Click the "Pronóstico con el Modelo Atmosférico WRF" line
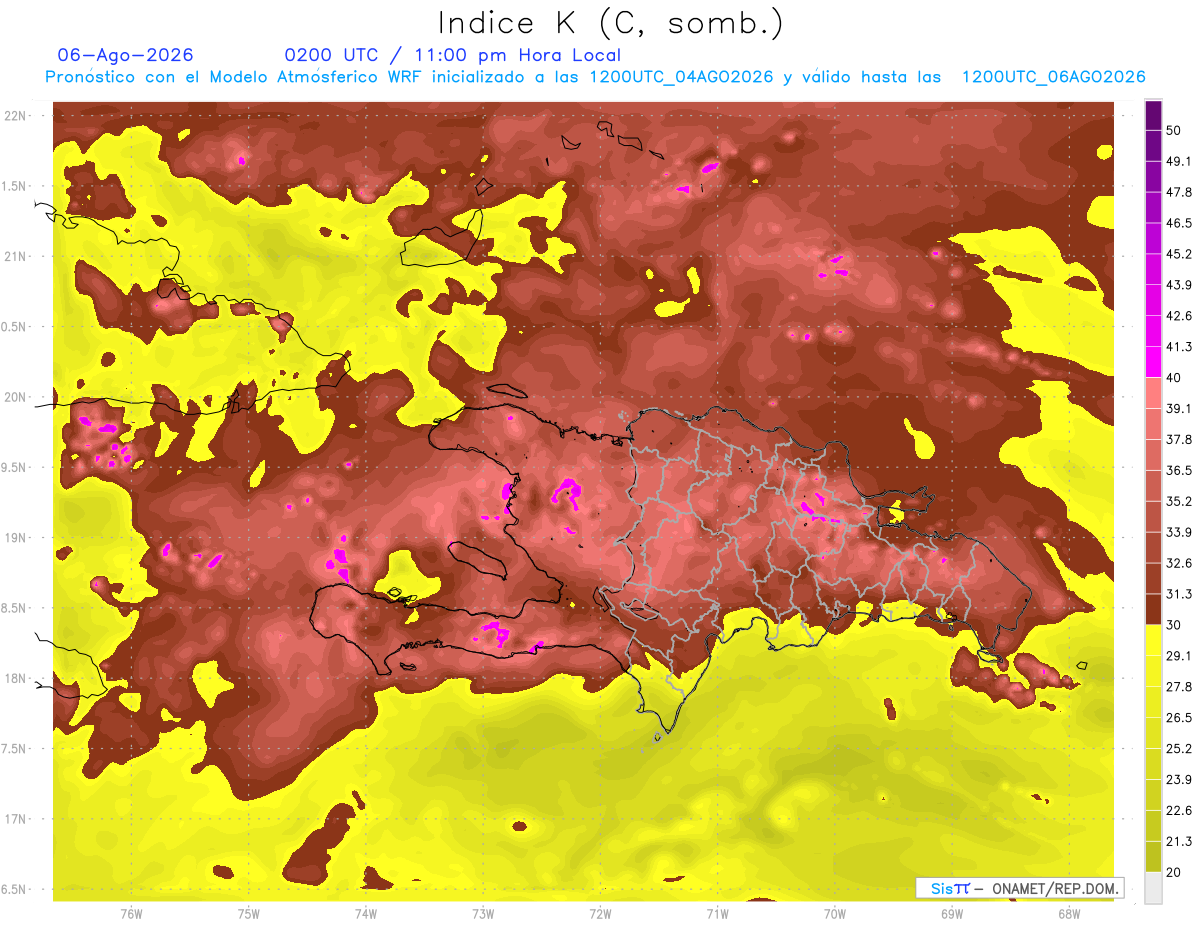The image size is (1200, 927). 595,77
